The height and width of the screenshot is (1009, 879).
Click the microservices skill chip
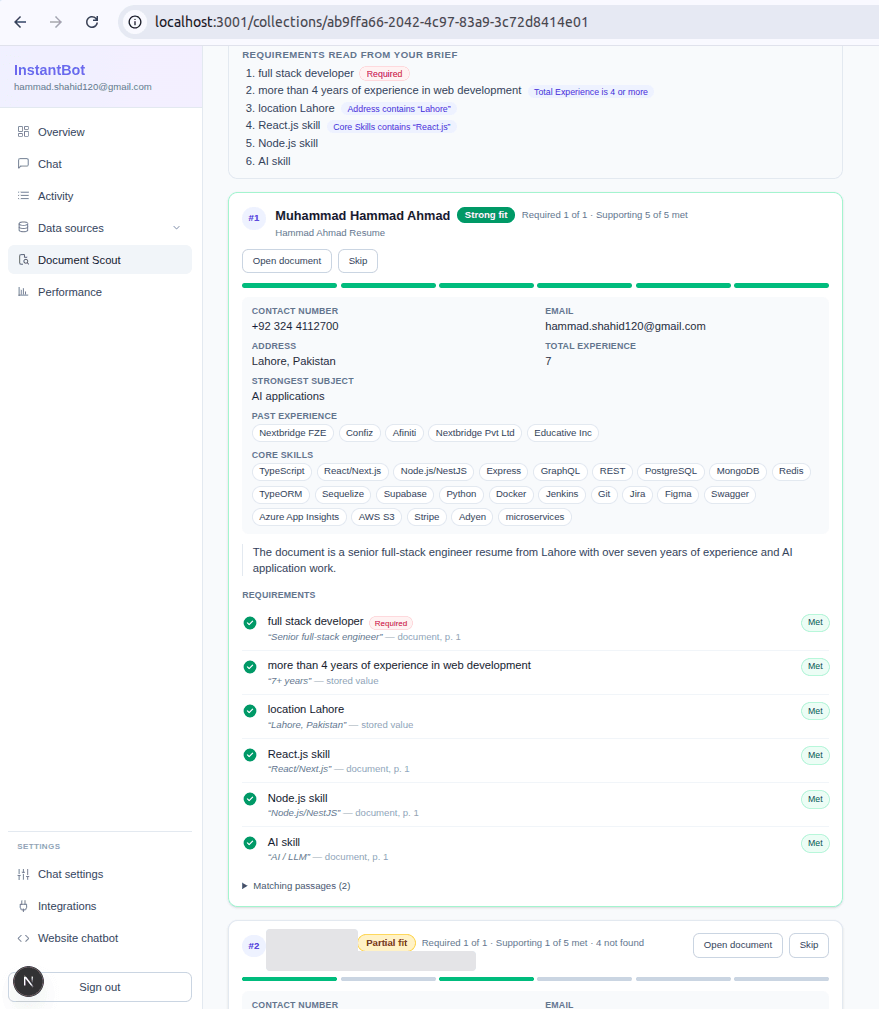(535, 517)
